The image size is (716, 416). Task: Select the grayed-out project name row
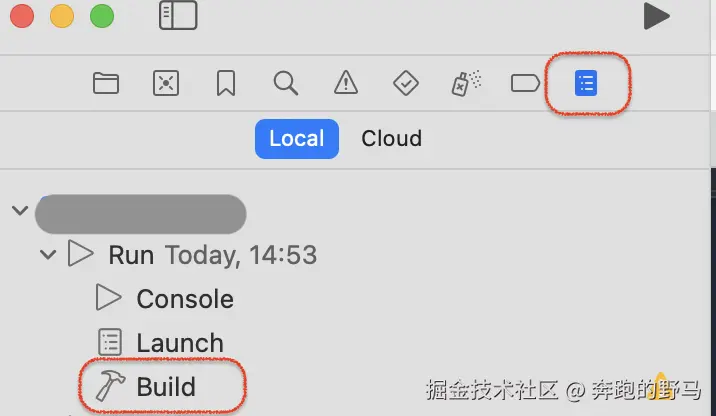tap(141, 214)
